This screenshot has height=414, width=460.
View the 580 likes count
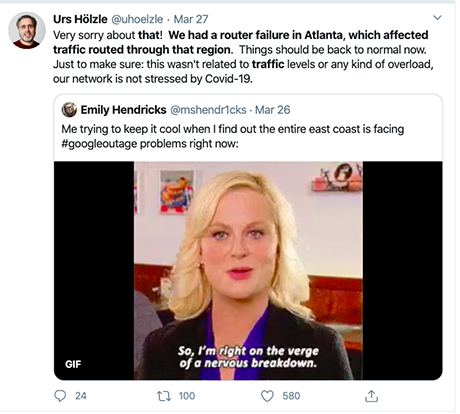[x=291, y=396]
